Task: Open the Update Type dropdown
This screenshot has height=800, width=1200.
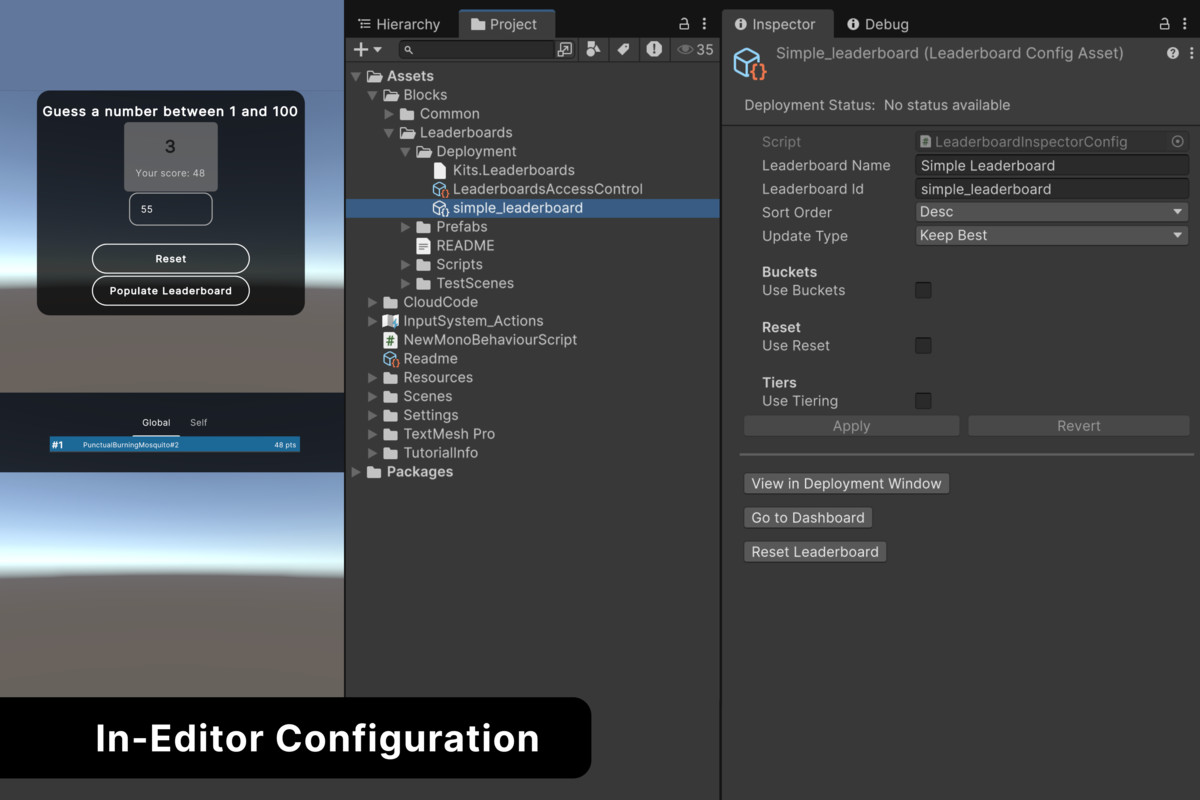Action: pyautogui.click(x=1052, y=236)
